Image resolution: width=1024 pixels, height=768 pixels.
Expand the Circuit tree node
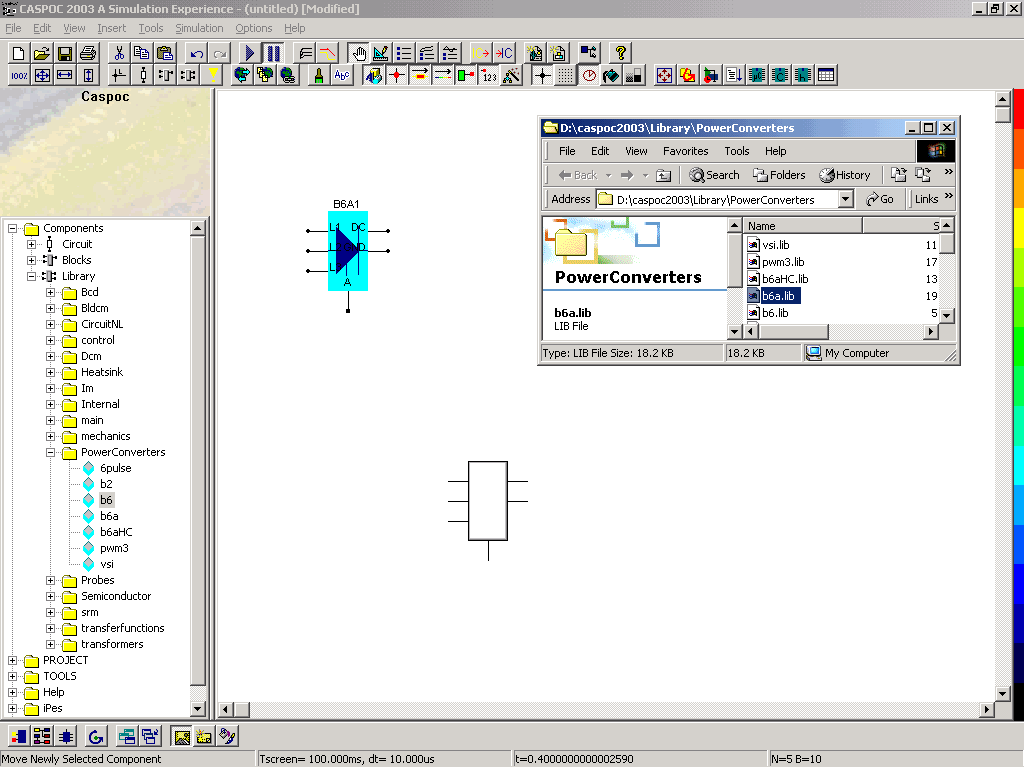tap(31, 244)
